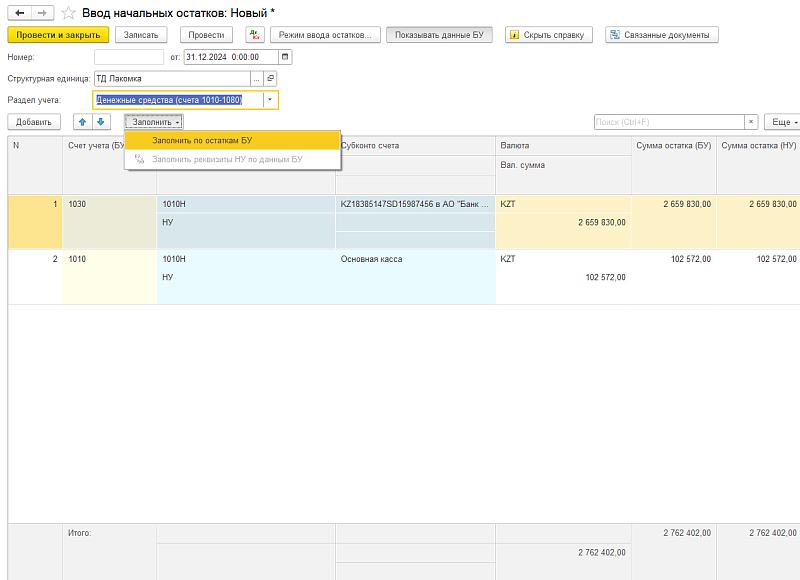The width and height of the screenshot is (800, 580).
Task: Choose Заполнить по остаткам БУ menu item
Action: (x=202, y=140)
